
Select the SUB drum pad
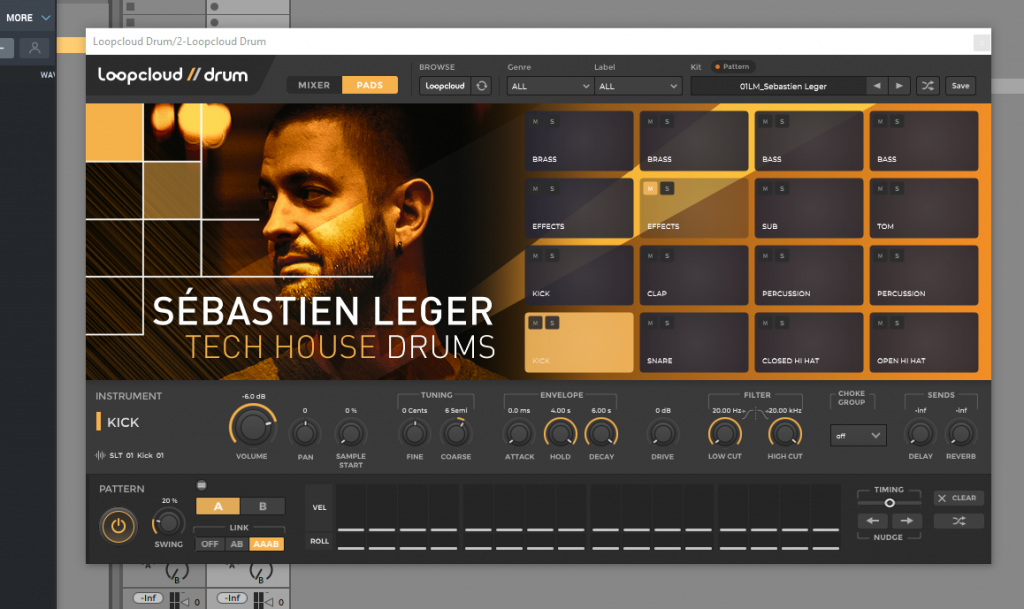point(808,208)
